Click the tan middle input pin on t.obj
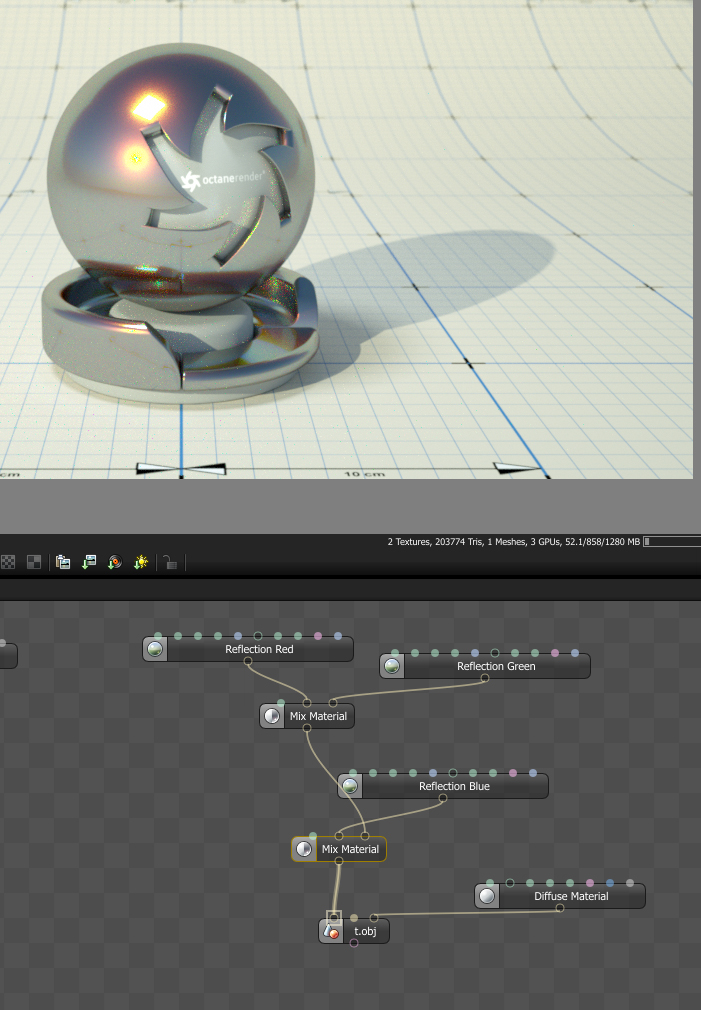Viewport: 701px width, 1010px height. coord(354,918)
